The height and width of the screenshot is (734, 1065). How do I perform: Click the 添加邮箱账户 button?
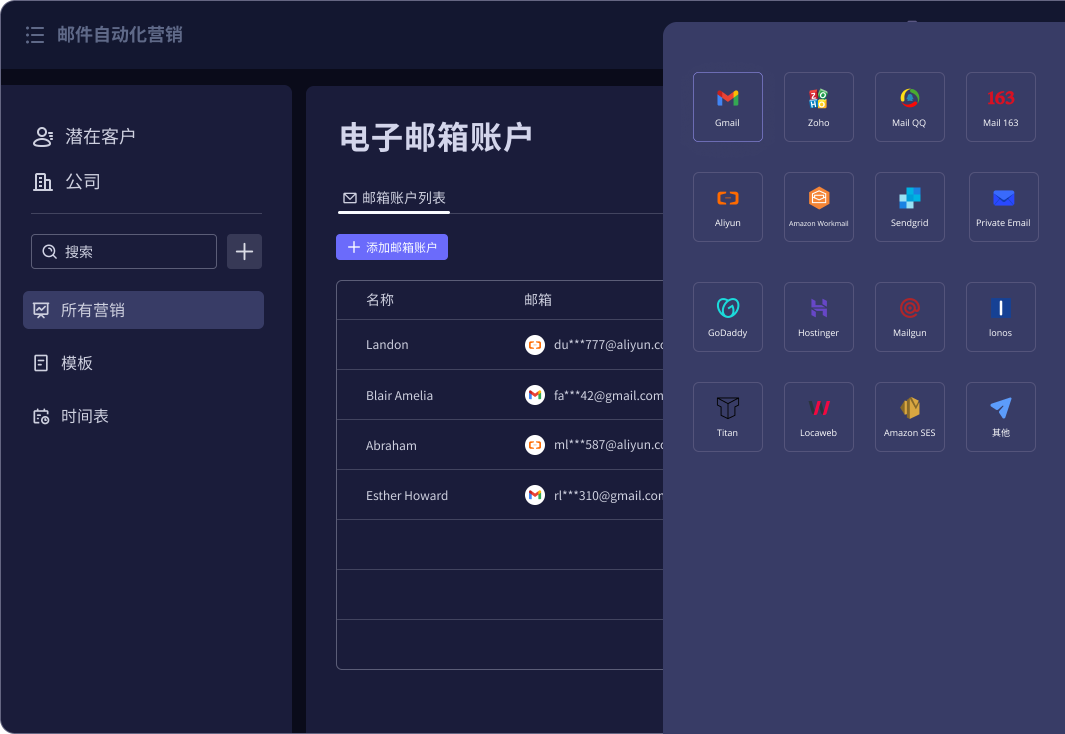click(392, 247)
